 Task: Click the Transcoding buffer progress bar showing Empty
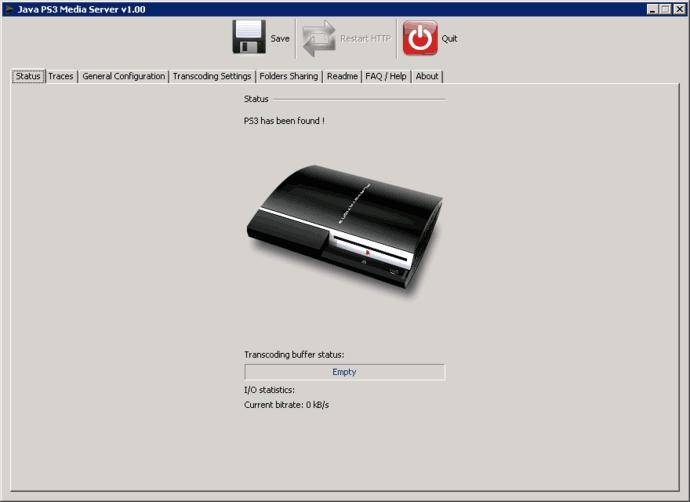[x=345, y=372]
